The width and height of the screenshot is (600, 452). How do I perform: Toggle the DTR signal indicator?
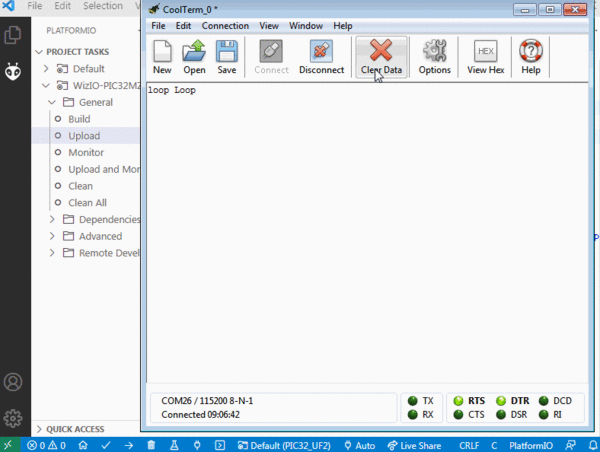[x=501, y=401]
